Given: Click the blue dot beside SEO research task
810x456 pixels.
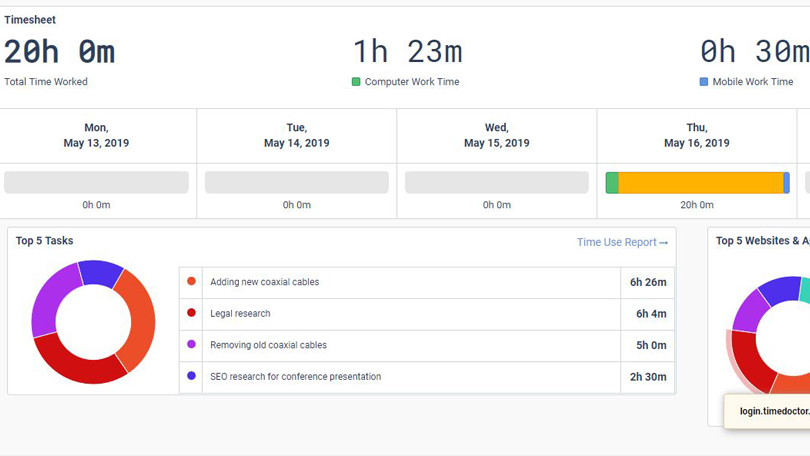Looking at the screenshot, I should [191, 377].
